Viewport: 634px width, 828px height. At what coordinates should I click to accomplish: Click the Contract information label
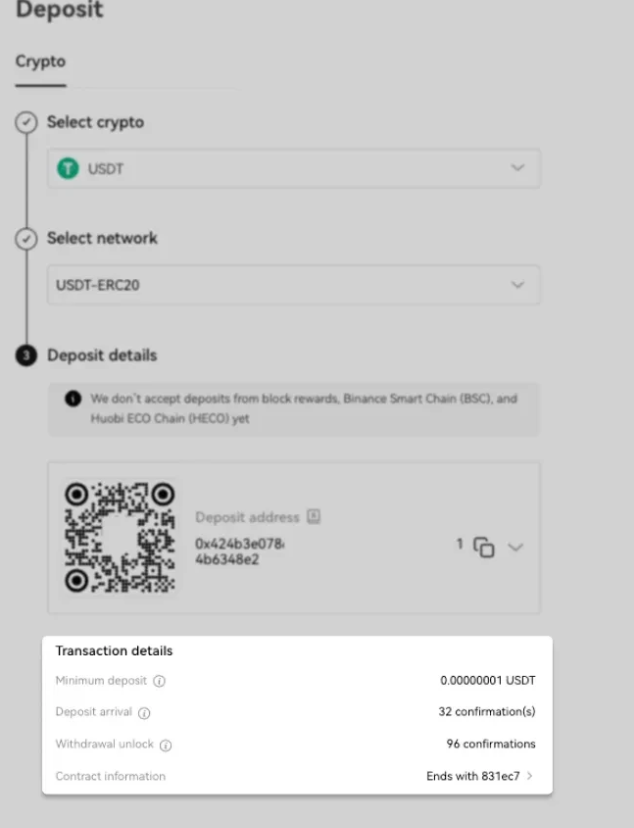(110, 776)
